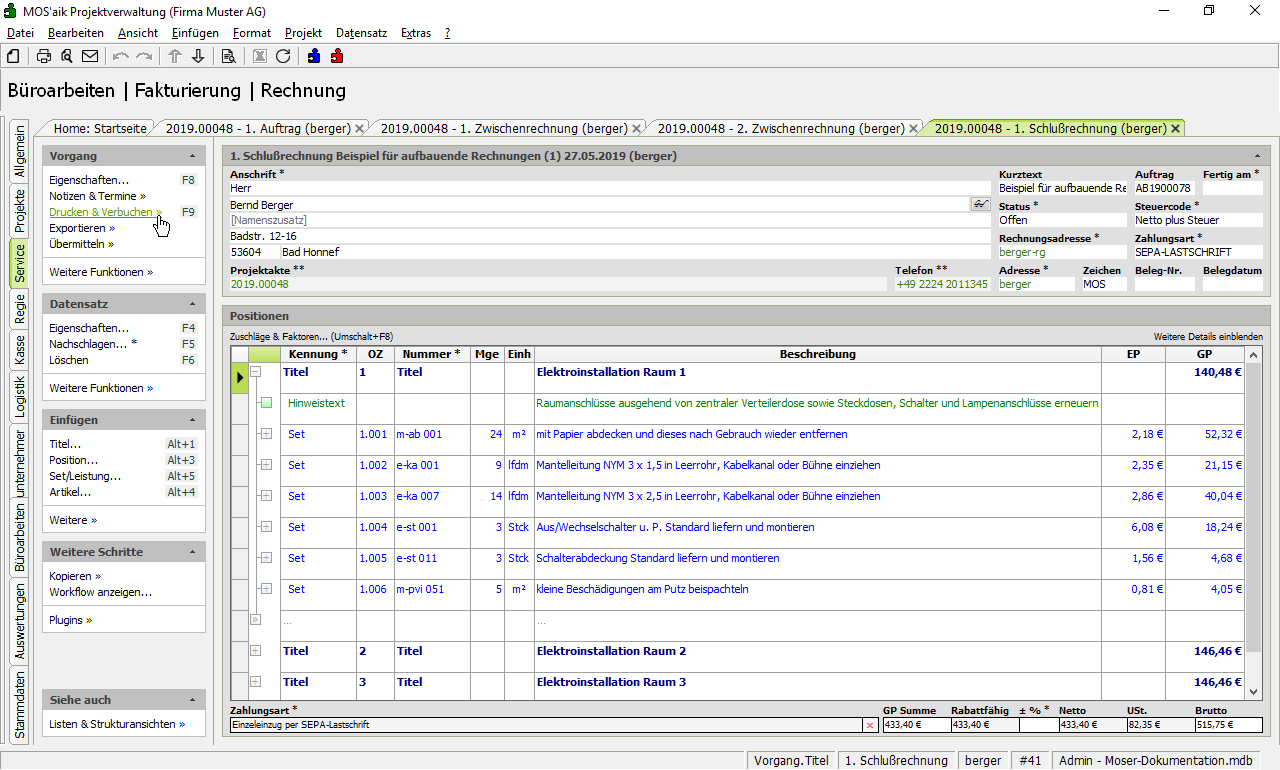The image size is (1280, 770).
Task: Open print preview magnifier icon
Action: coord(67,56)
